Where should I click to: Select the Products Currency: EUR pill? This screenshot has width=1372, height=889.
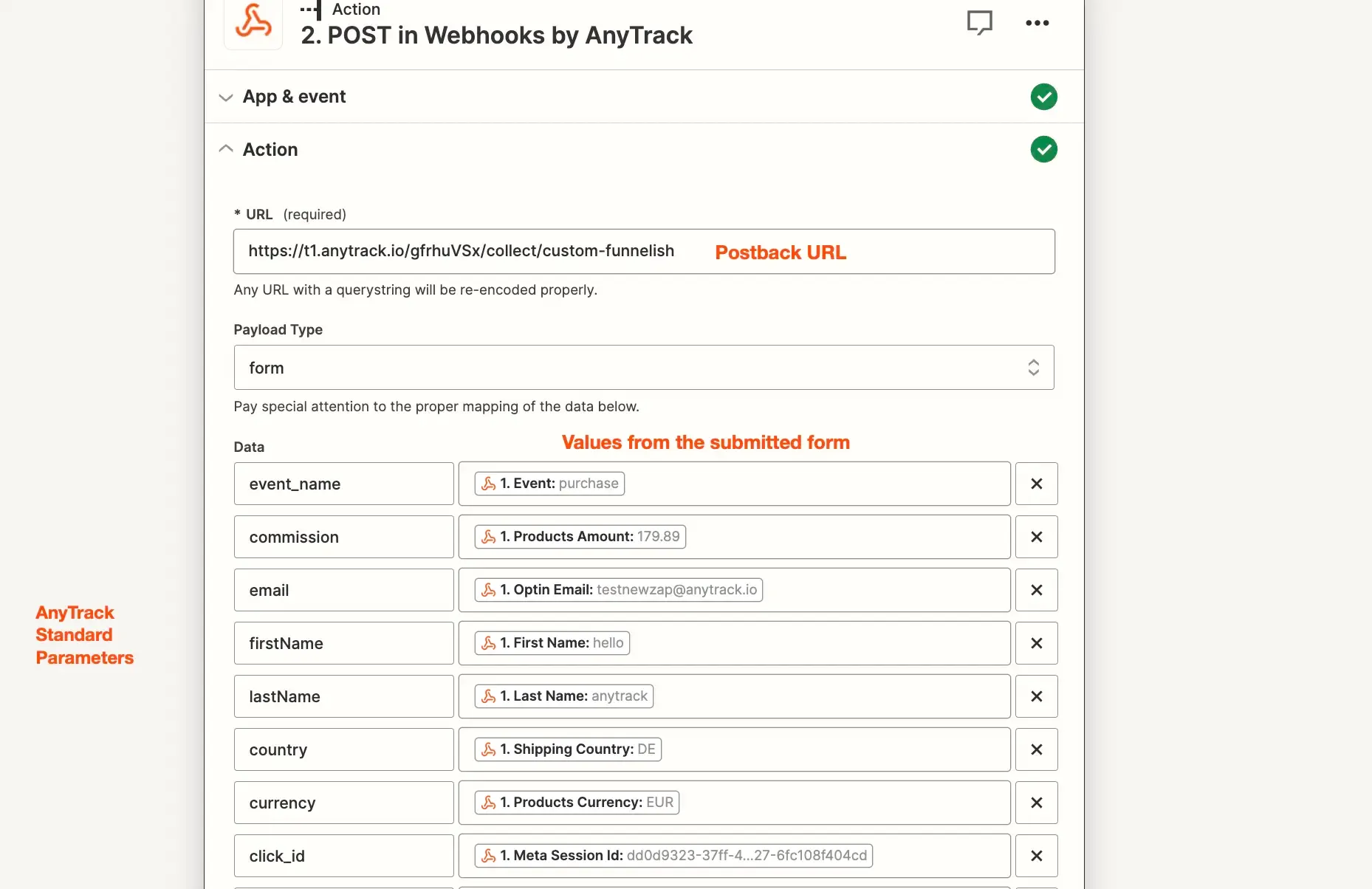(577, 803)
